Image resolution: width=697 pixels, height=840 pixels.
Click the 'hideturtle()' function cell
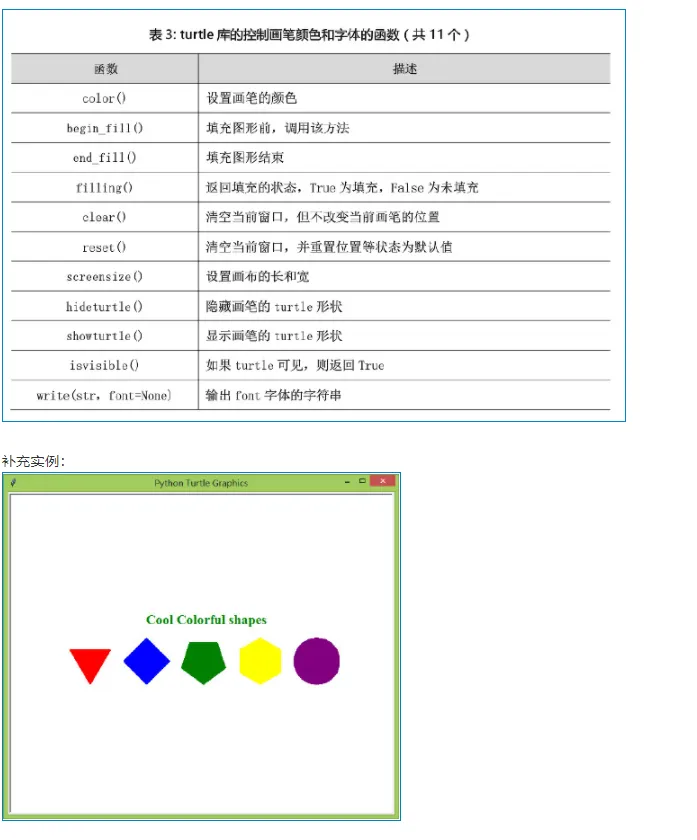pos(104,306)
